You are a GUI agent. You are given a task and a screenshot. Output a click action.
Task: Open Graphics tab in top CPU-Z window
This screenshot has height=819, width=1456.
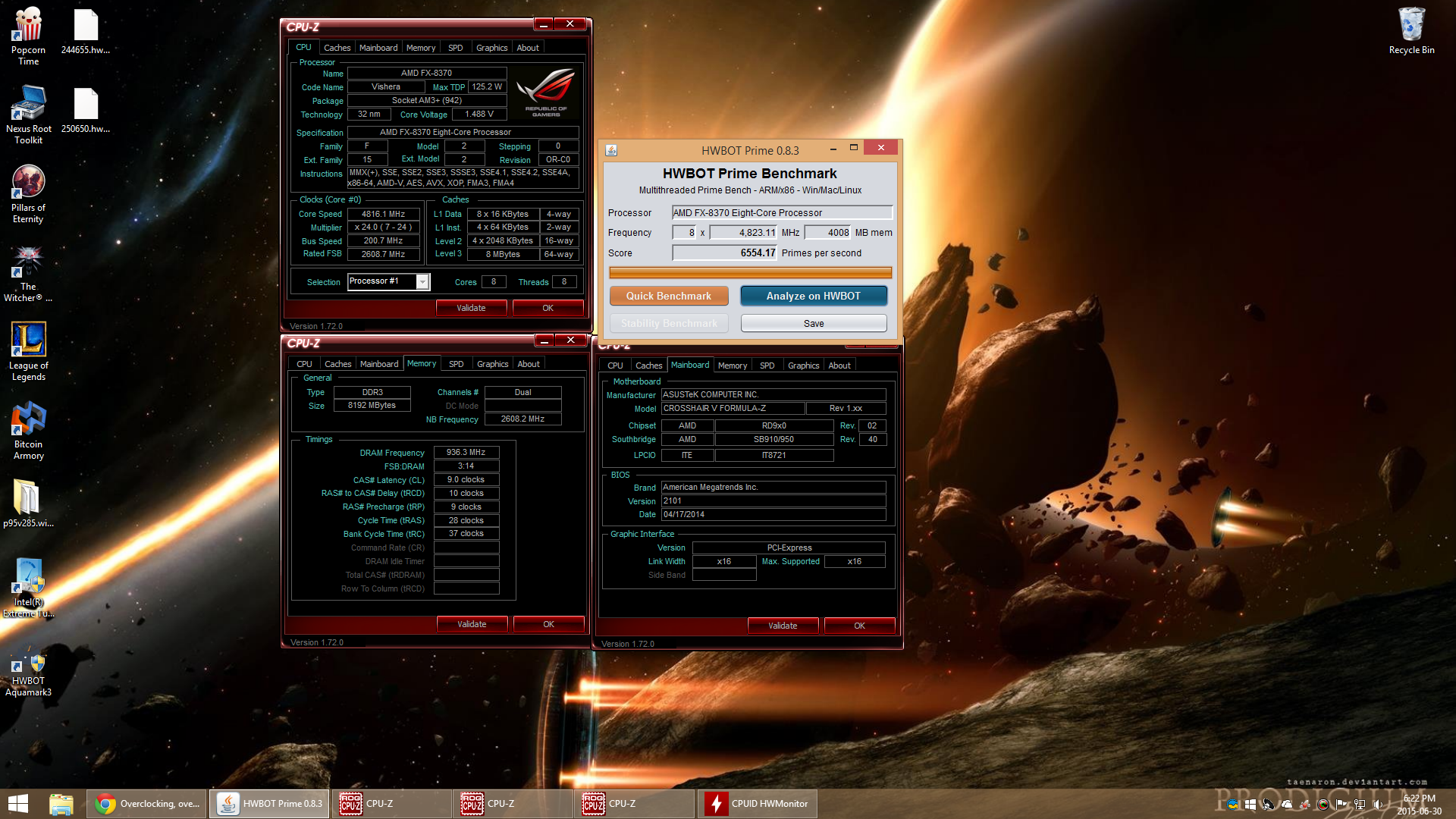coord(491,48)
